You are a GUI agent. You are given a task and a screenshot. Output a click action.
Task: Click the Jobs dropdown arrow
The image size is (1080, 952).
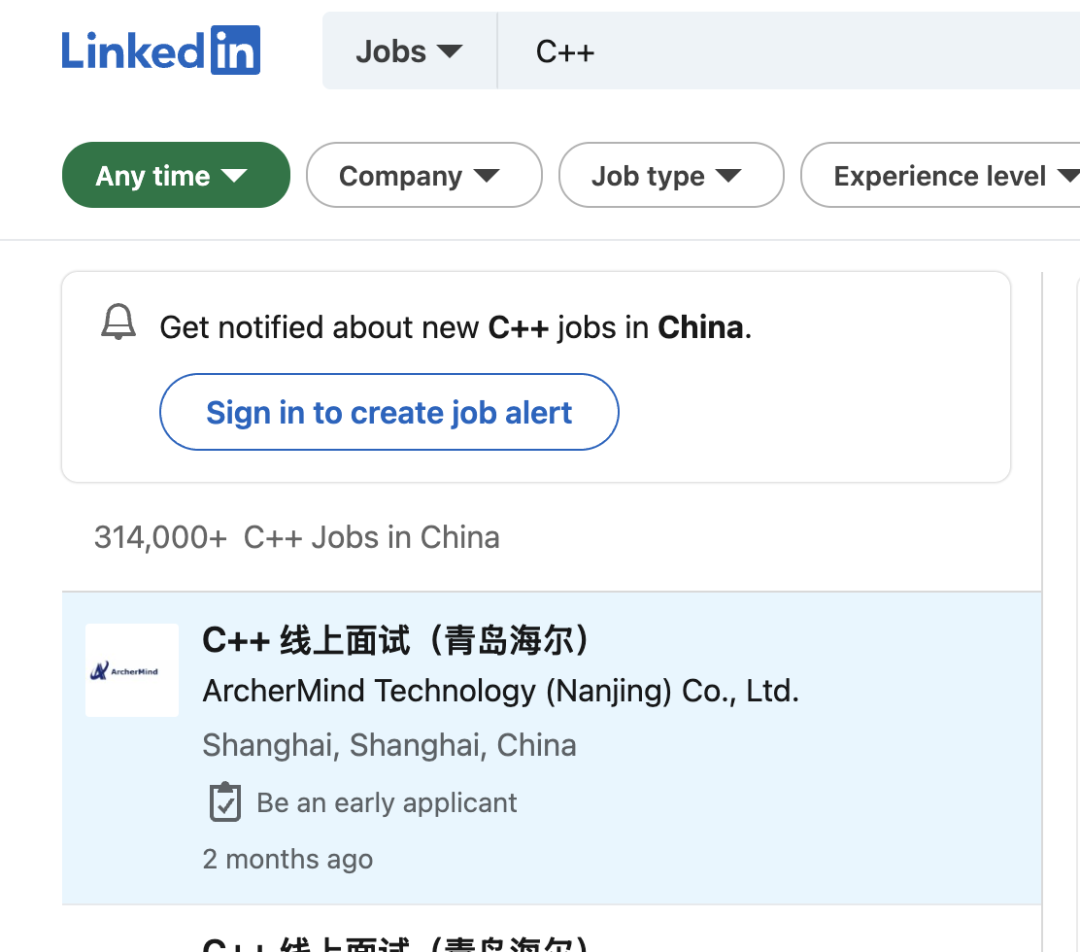coord(450,52)
